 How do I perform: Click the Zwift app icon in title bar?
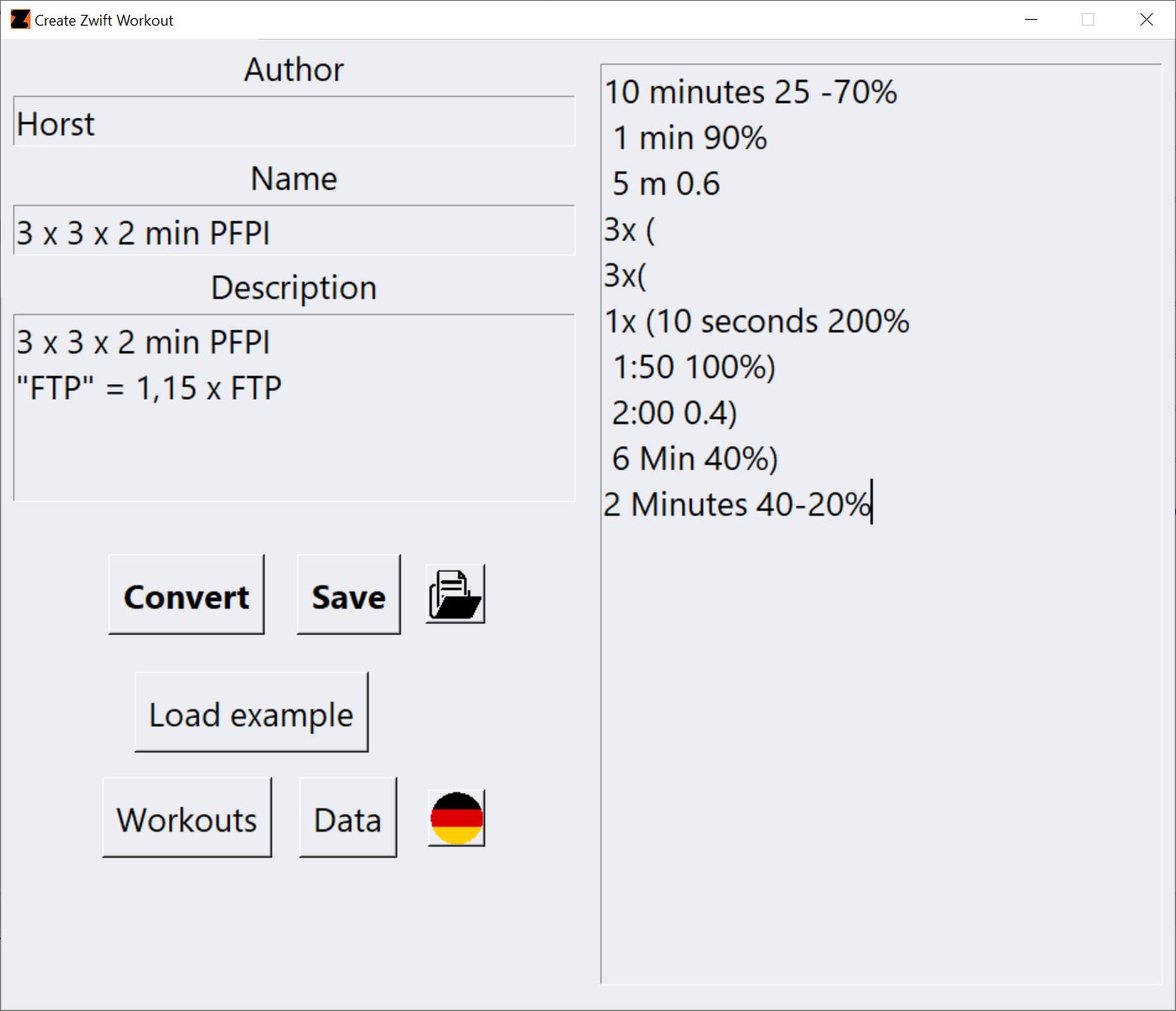pos(20,20)
